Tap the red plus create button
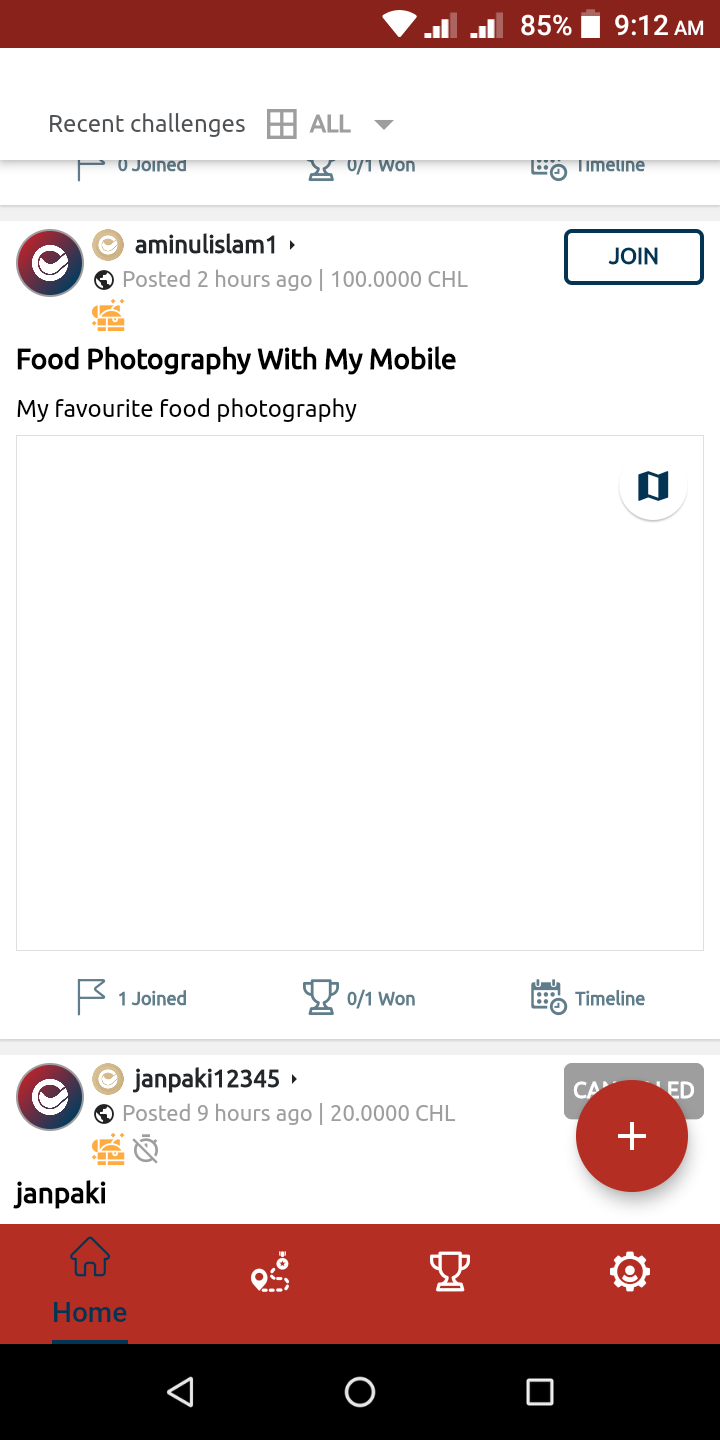 tap(631, 1136)
